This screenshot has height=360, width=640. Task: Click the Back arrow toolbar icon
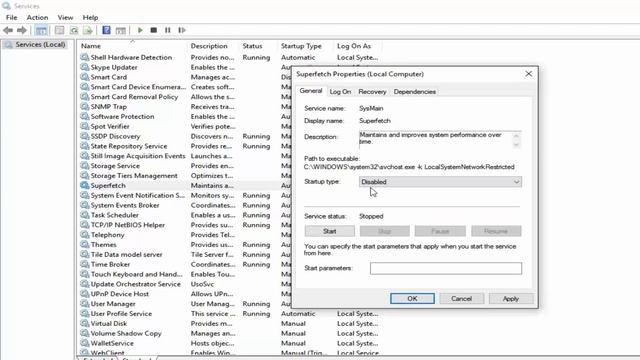[x=8, y=30]
